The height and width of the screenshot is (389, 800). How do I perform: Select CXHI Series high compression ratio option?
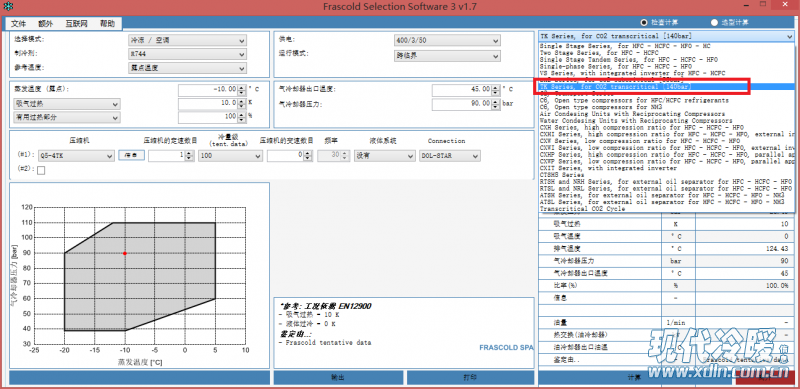coord(666,134)
